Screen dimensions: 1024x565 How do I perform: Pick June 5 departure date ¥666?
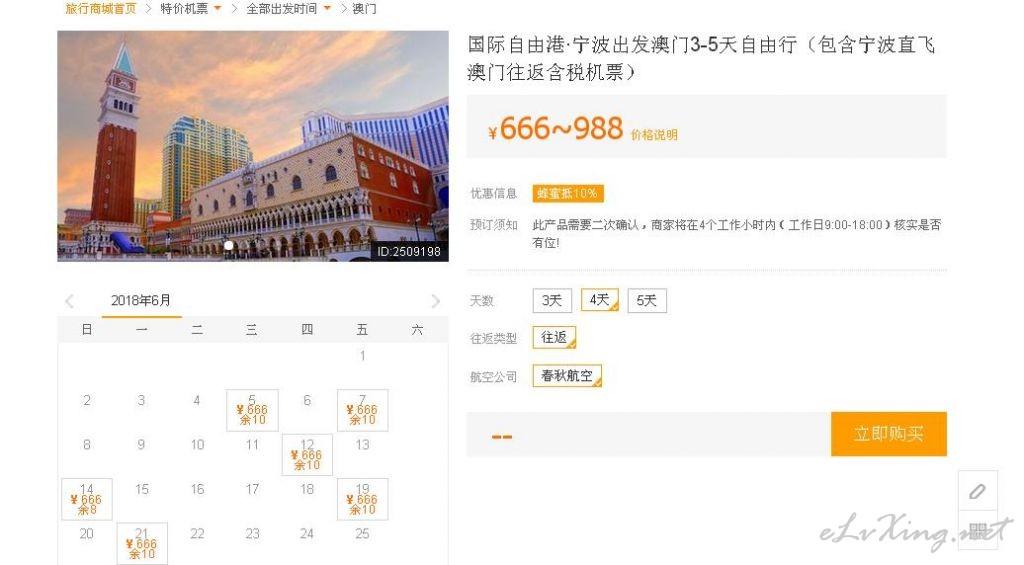[252, 410]
